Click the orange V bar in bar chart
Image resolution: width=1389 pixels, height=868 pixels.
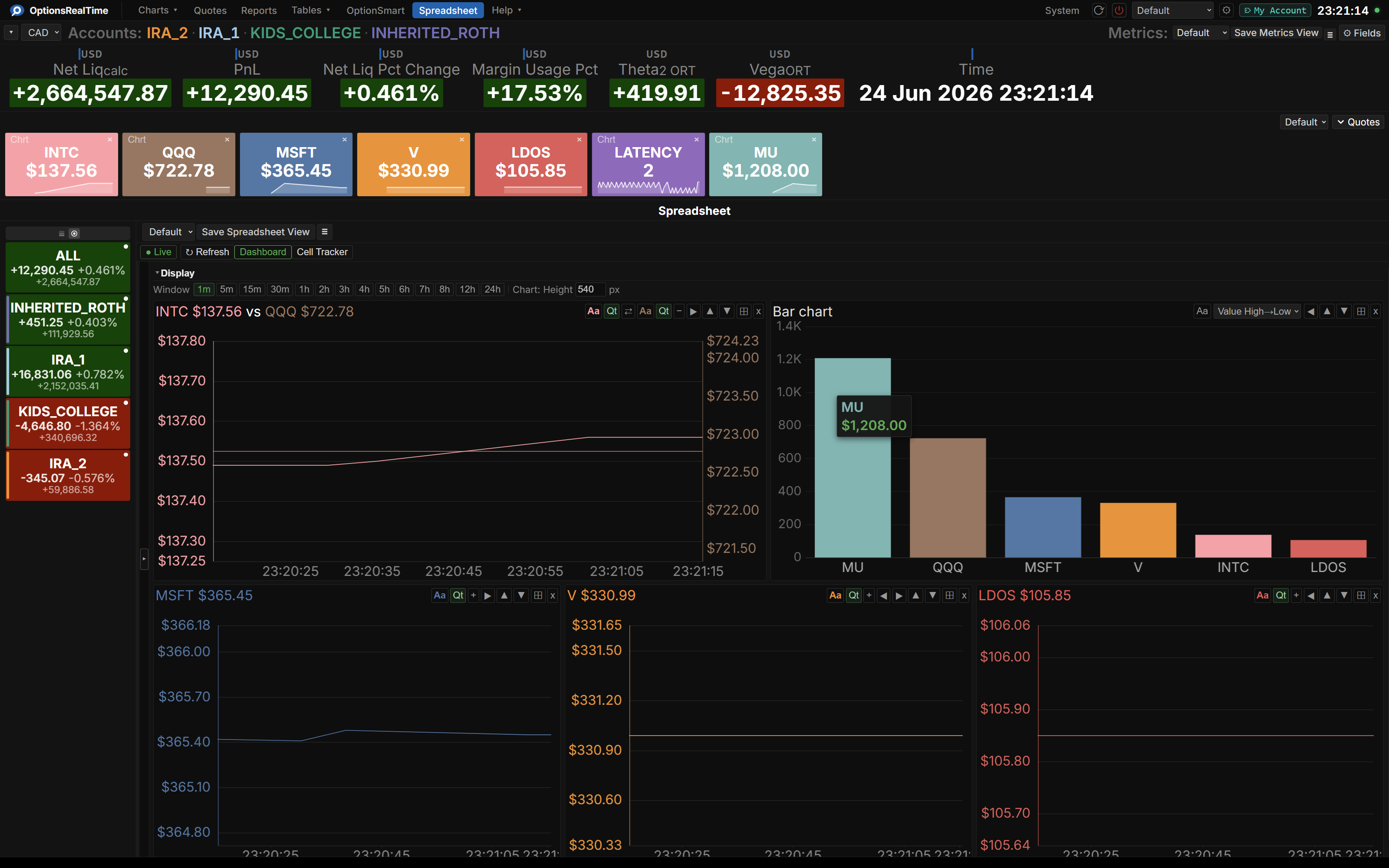tap(1138, 530)
